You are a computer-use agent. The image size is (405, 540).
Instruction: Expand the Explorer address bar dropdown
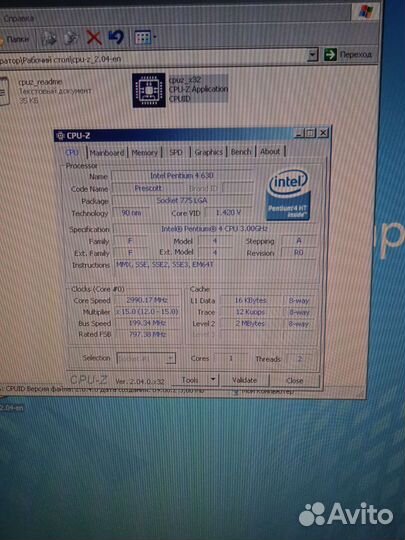(312, 55)
